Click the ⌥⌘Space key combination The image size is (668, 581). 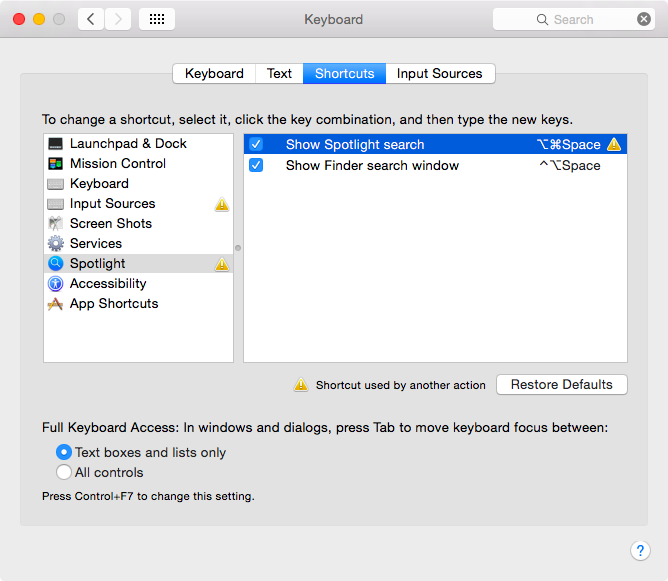coord(569,145)
